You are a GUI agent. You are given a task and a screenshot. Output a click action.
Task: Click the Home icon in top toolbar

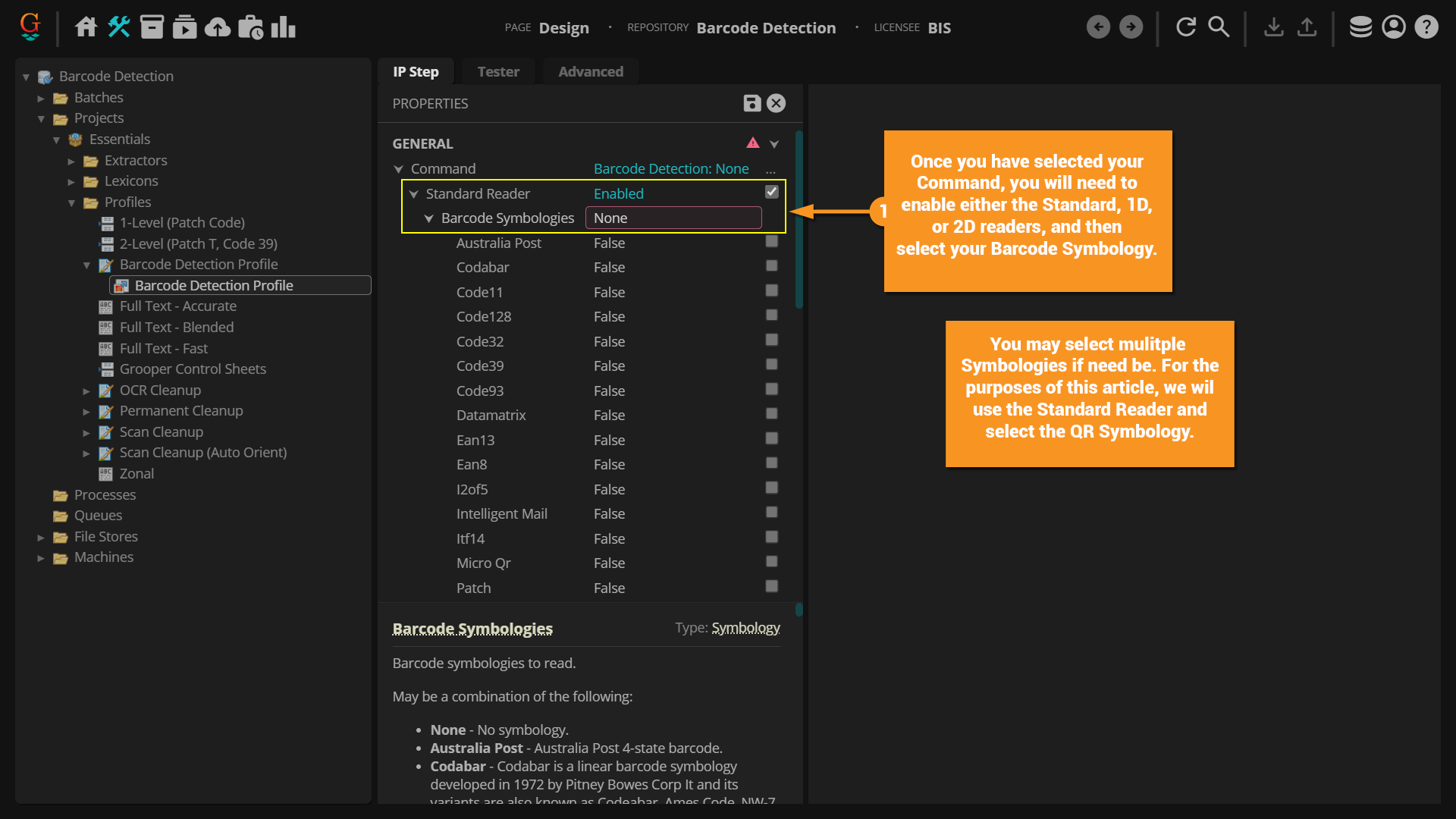pyautogui.click(x=86, y=27)
